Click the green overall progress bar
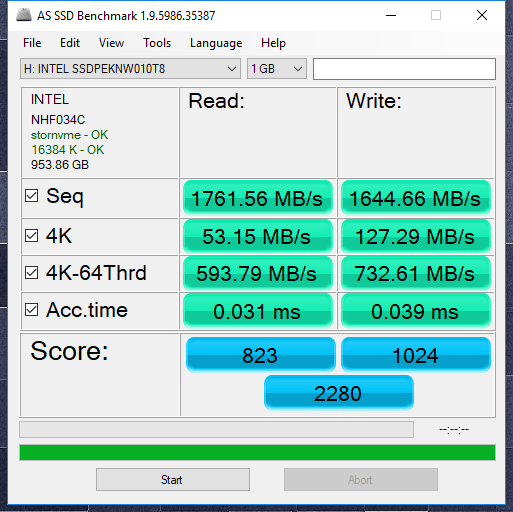Screen dimensions: 513x512 tap(257, 452)
